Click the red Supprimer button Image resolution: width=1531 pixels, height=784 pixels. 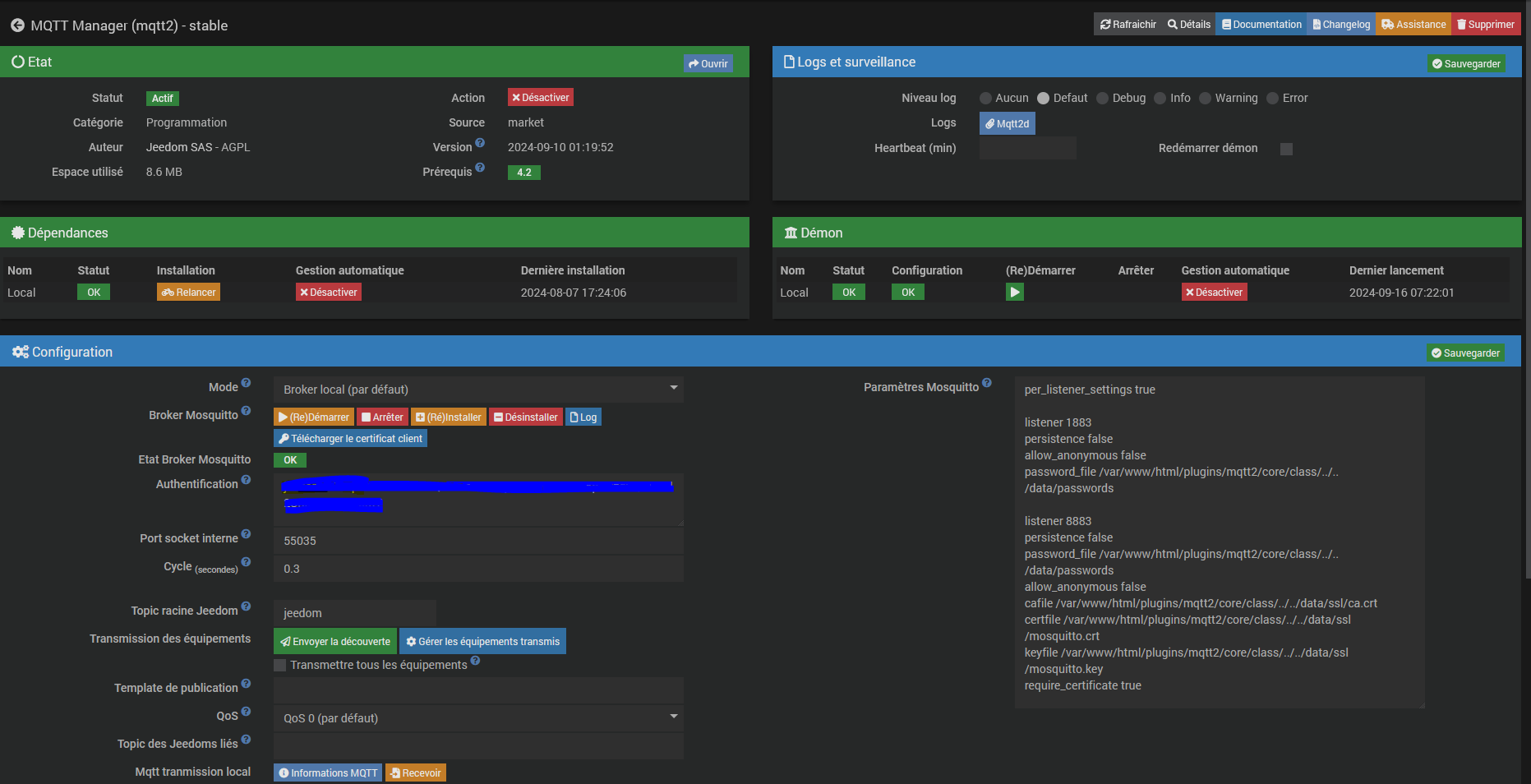click(1486, 25)
